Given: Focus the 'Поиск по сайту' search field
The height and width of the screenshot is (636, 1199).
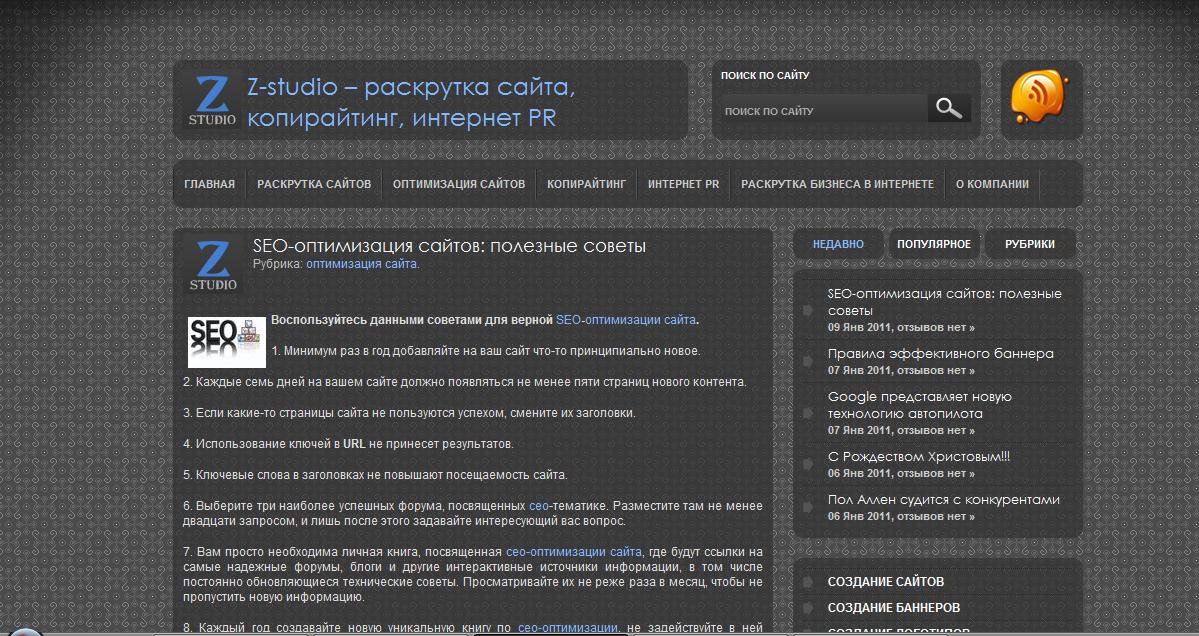Looking at the screenshot, I should click(823, 111).
